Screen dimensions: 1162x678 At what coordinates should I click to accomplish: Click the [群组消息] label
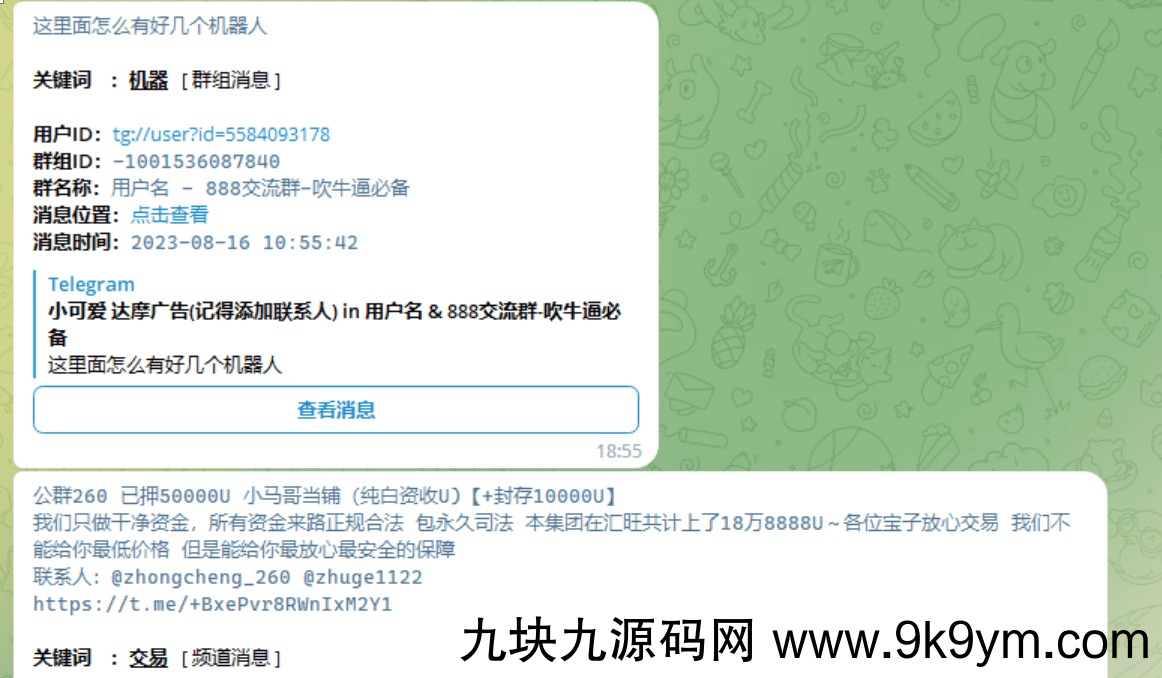pyautogui.click(x=231, y=80)
